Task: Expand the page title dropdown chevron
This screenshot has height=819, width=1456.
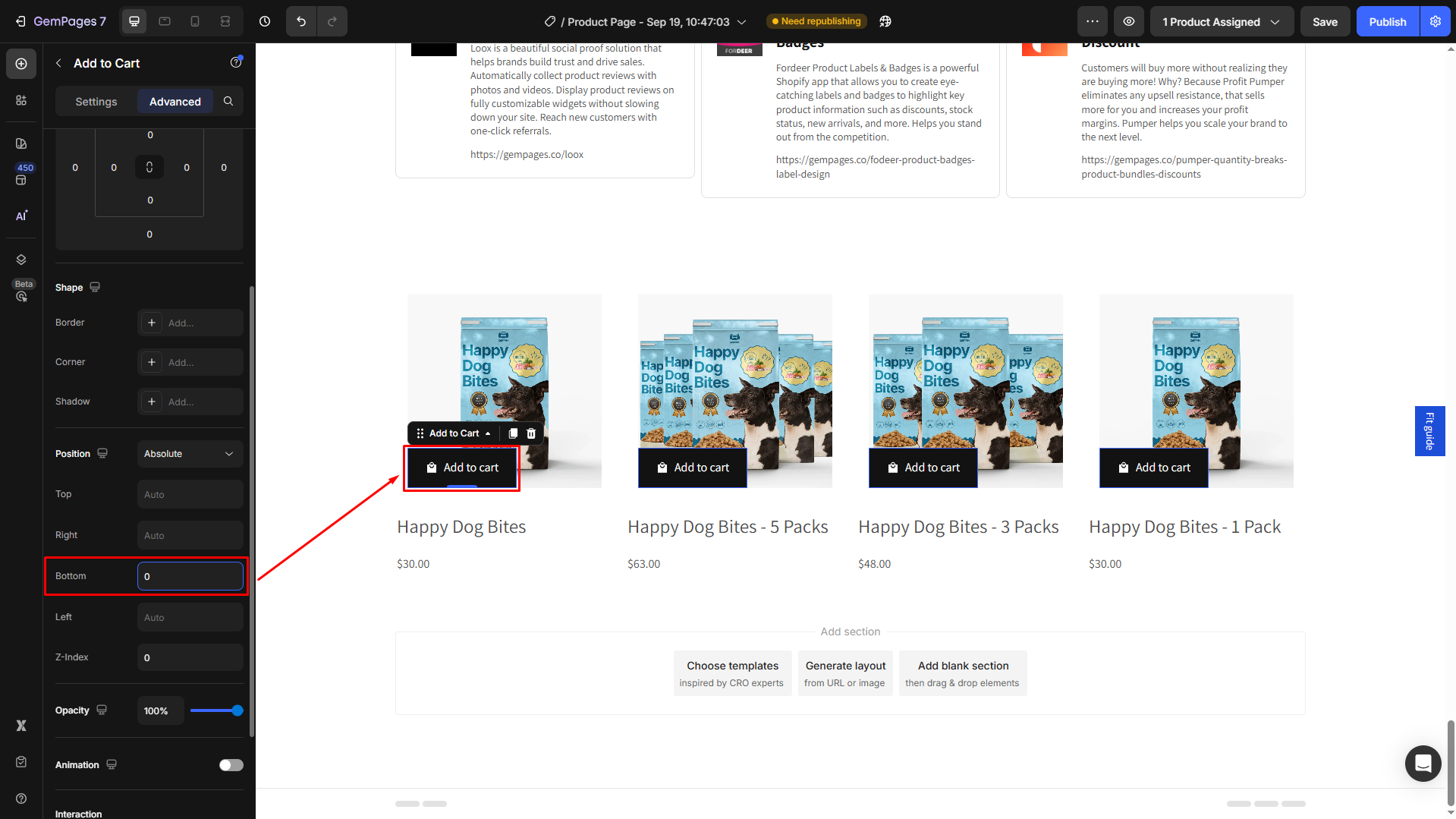Action: pyautogui.click(x=742, y=22)
